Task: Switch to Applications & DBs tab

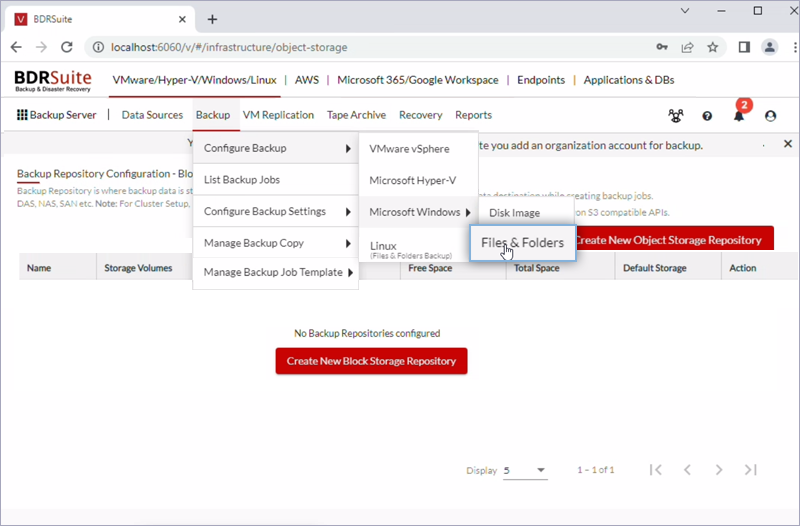Action: point(629,80)
